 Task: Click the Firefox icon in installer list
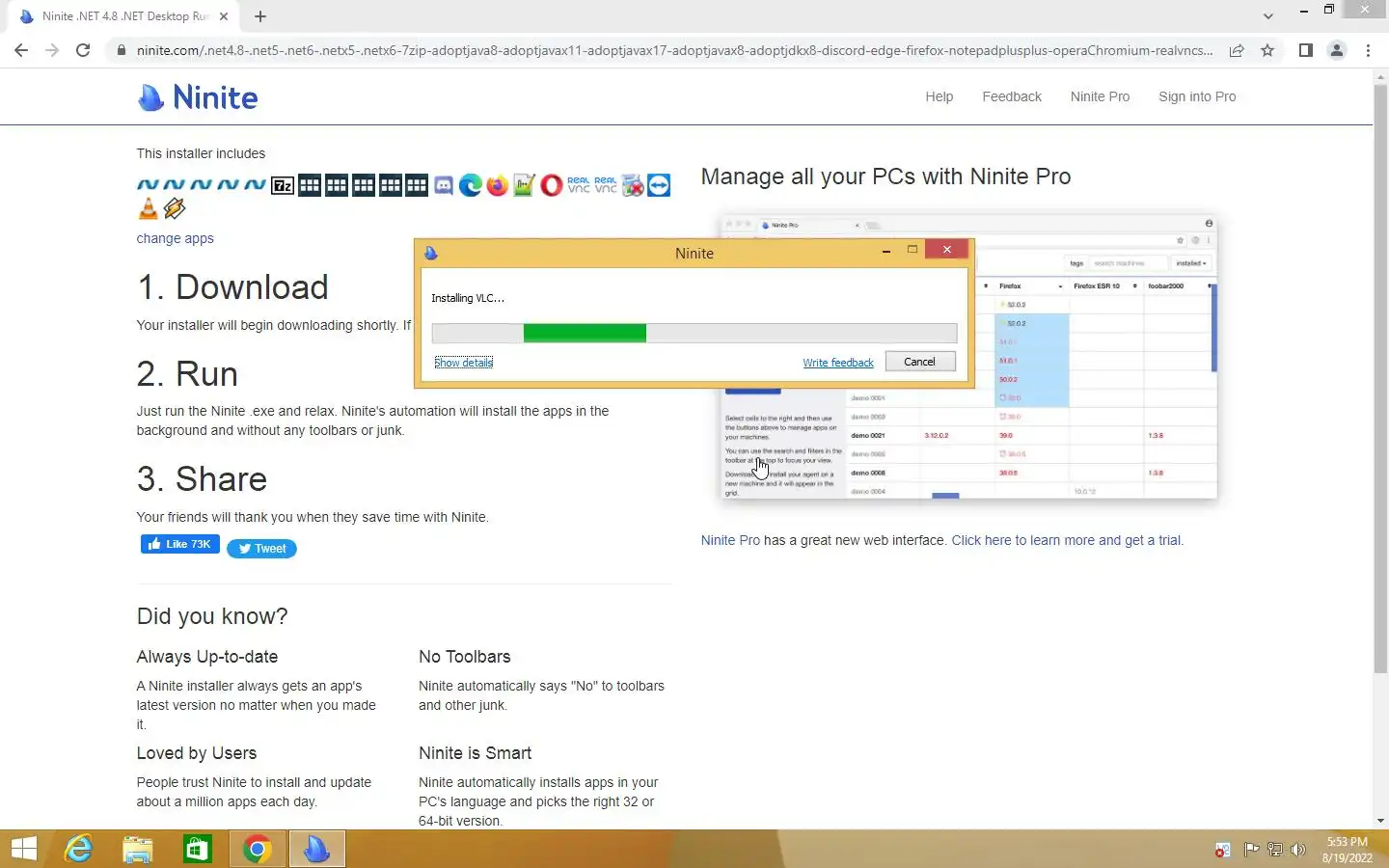click(498, 185)
